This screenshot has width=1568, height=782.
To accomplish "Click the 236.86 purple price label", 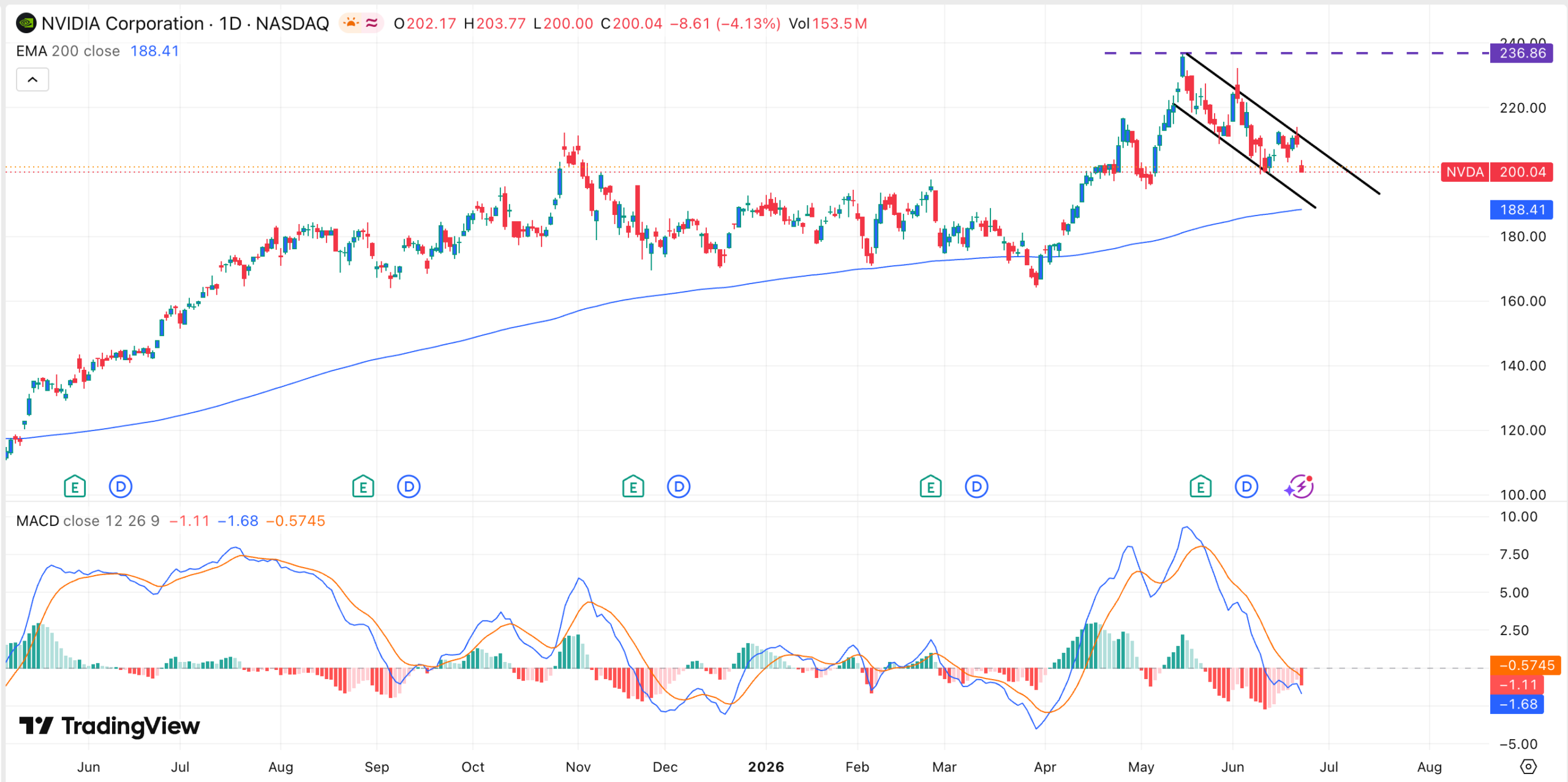I will click(1522, 53).
